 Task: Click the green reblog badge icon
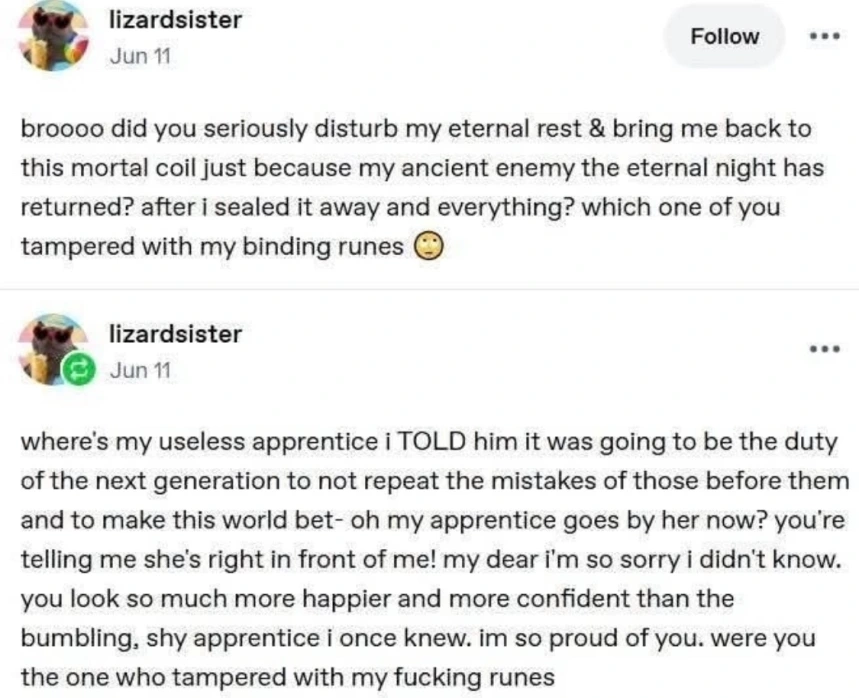pyautogui.click(x=77, y=370)
